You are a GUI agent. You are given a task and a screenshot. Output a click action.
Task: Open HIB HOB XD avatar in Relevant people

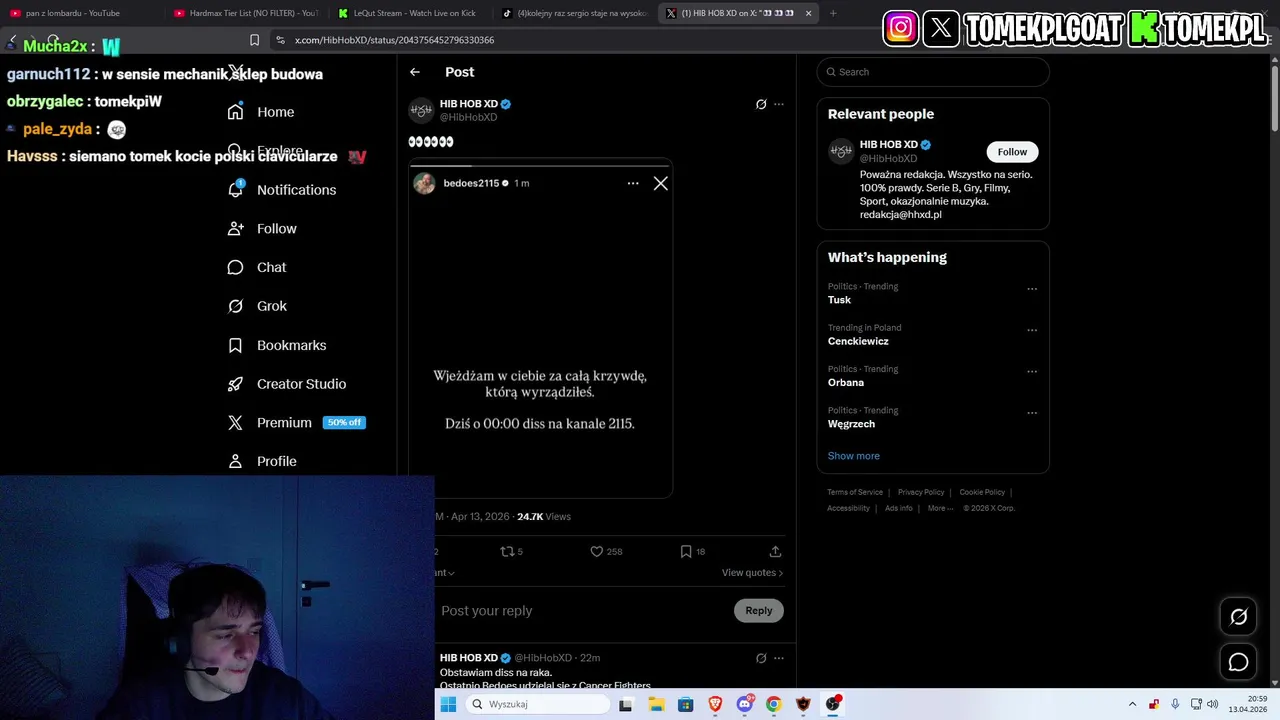pos(841,152)
